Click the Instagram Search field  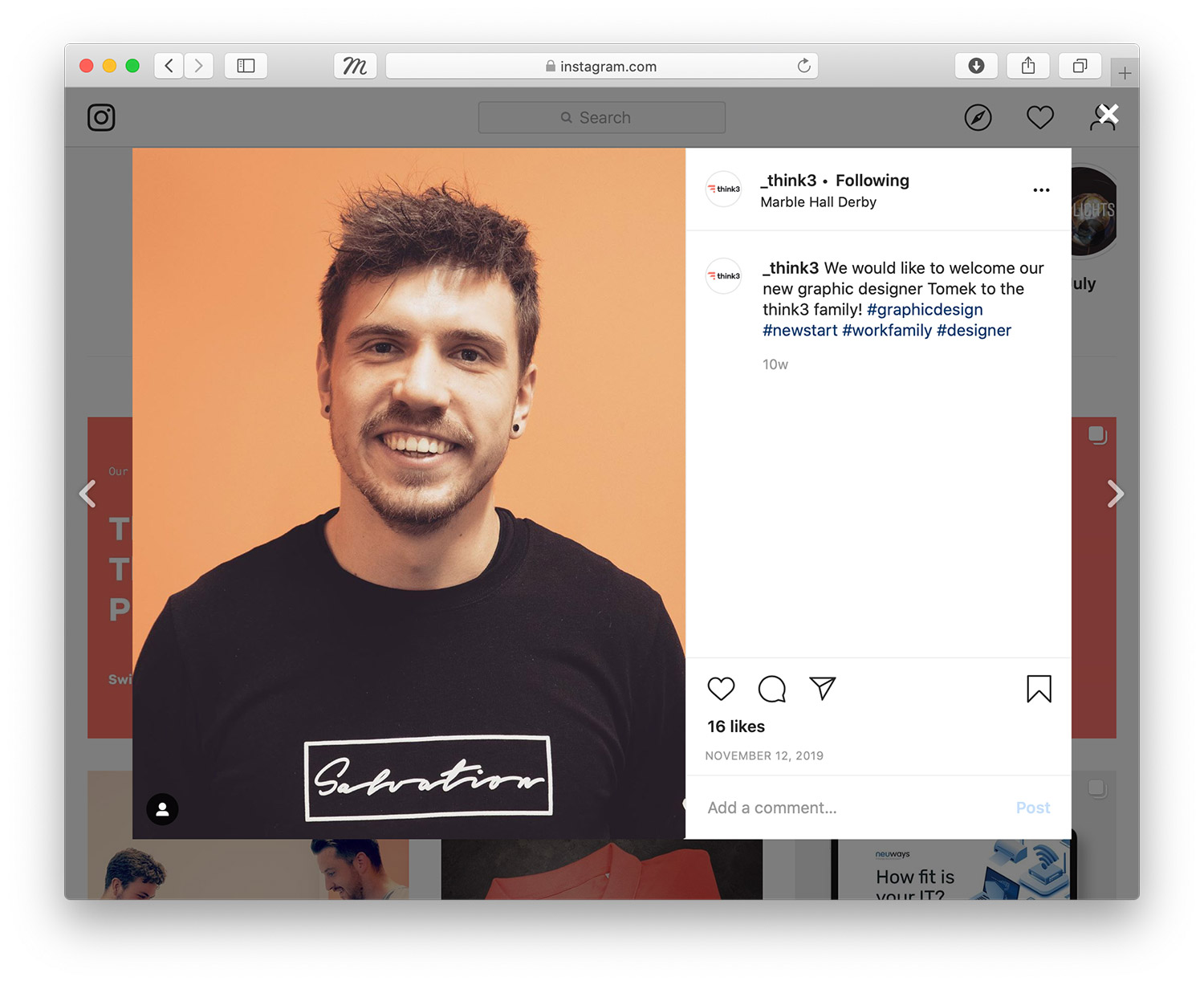[602, 118]
